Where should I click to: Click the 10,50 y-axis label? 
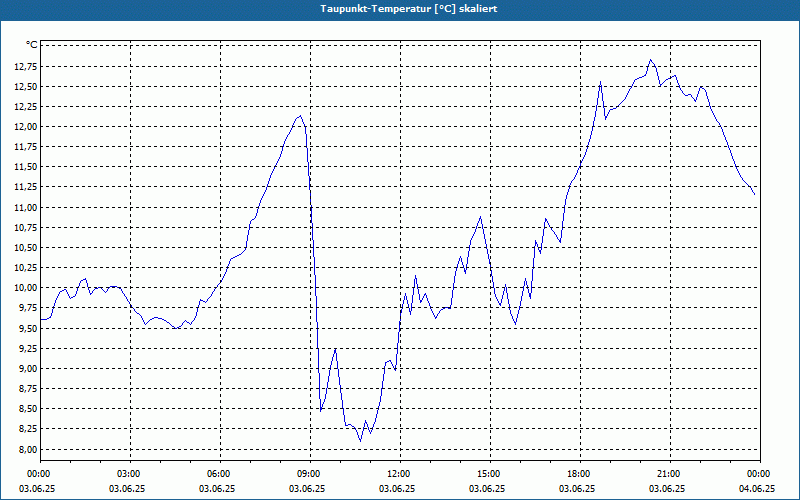27,248
